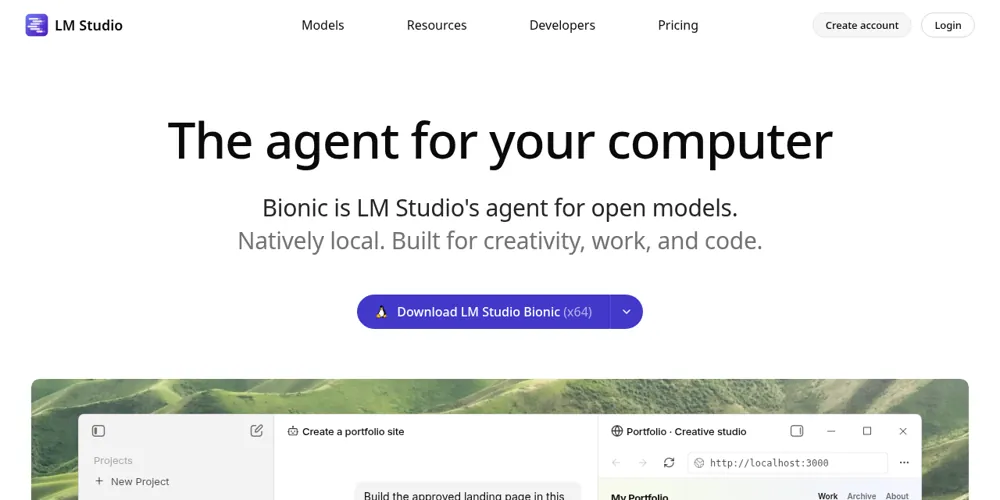Image resolution: width=1000 pixels, height=500 pixels.
Task: Reload the preview page
Action: (x=669, y=462)
